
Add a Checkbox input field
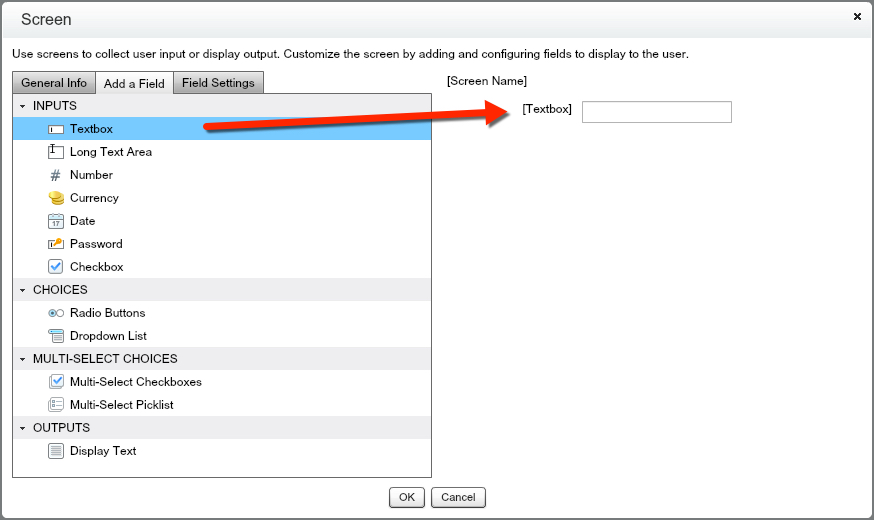[x=96, y=267]
